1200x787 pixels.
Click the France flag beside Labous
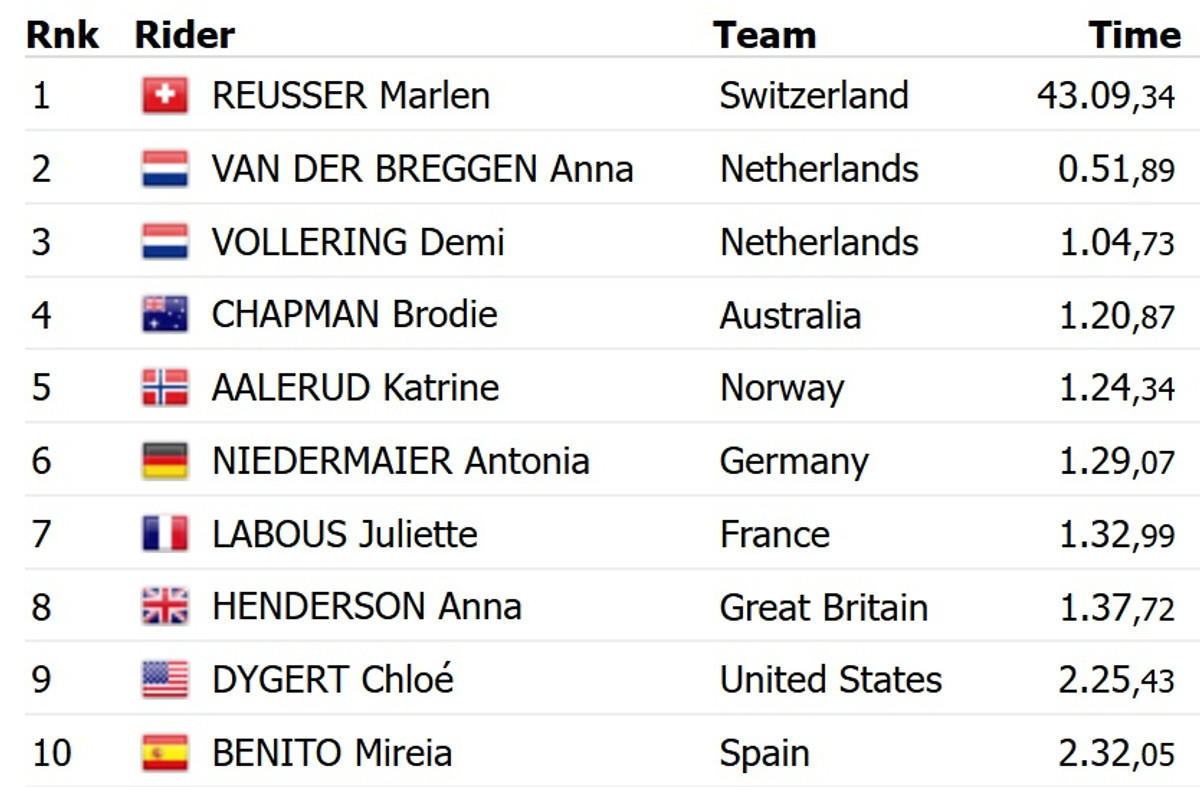point(165,534)
